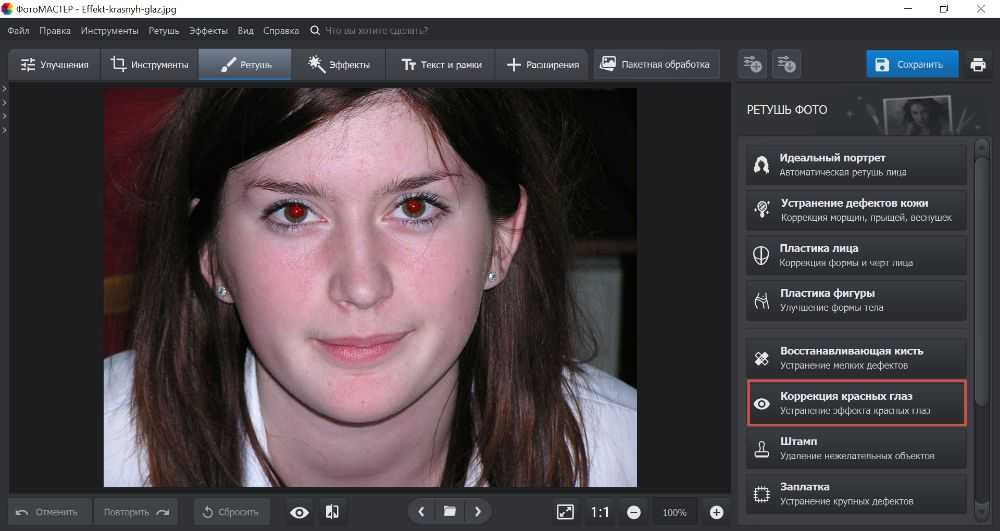
Task: Click the save preset icon with plus
Action: tap(752, 65)
